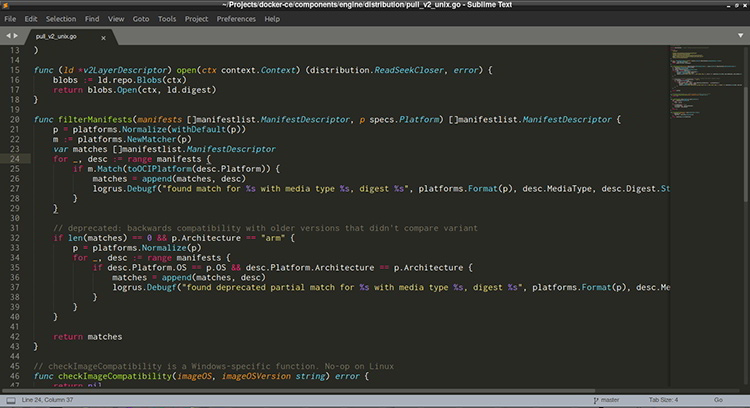750x408 pixels.
Task: Open the Preferences menu
Action: click(236, 19)
